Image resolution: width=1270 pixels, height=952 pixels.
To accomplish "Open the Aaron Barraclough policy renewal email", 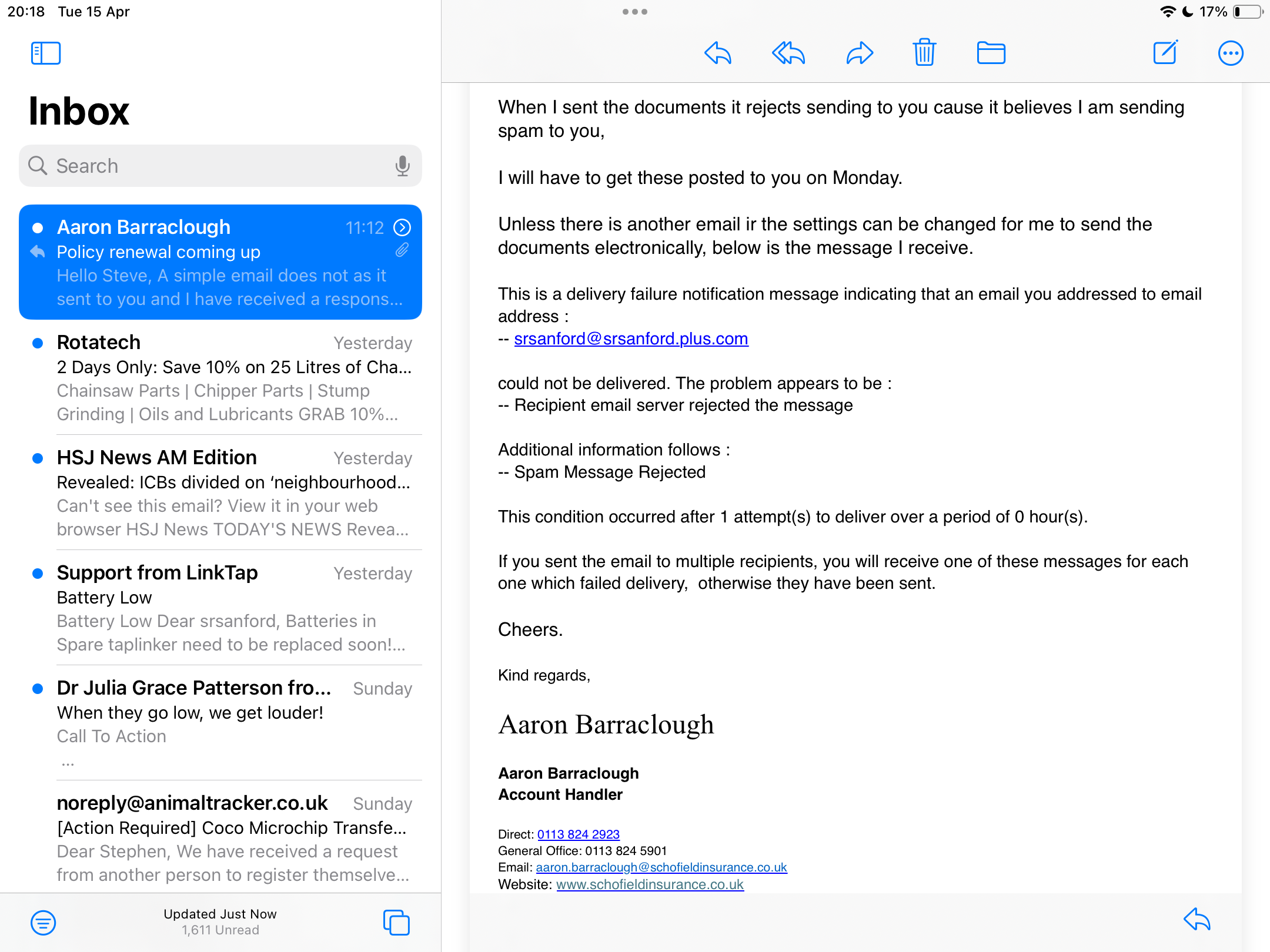I will click(220, 262).
